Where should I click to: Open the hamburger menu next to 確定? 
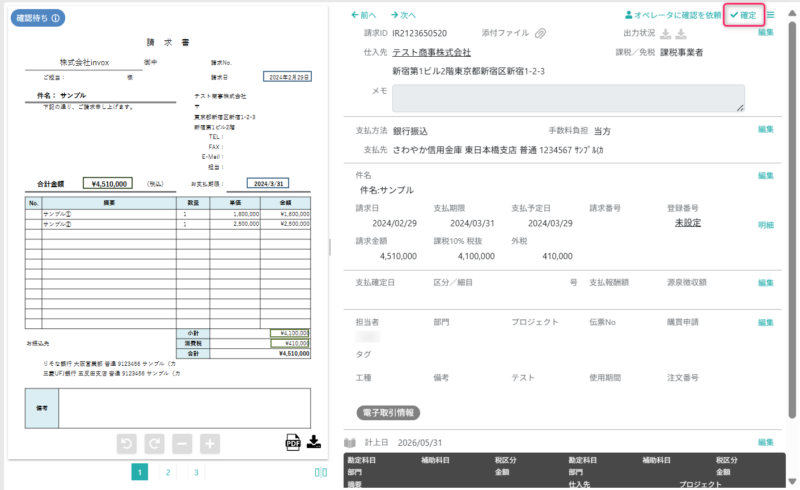pyautogui.click(x=770, y=15)
